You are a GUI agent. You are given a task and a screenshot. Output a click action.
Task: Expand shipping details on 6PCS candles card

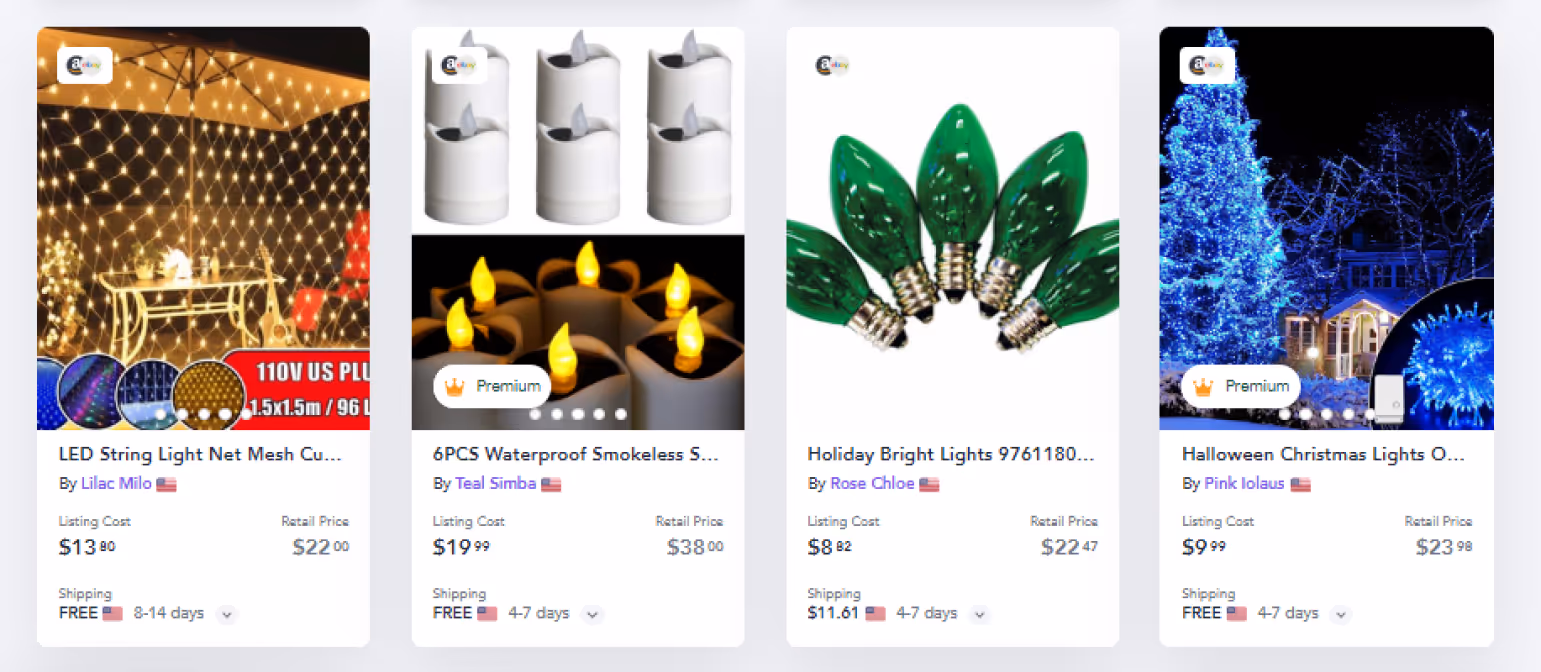(x=593, y=614)
